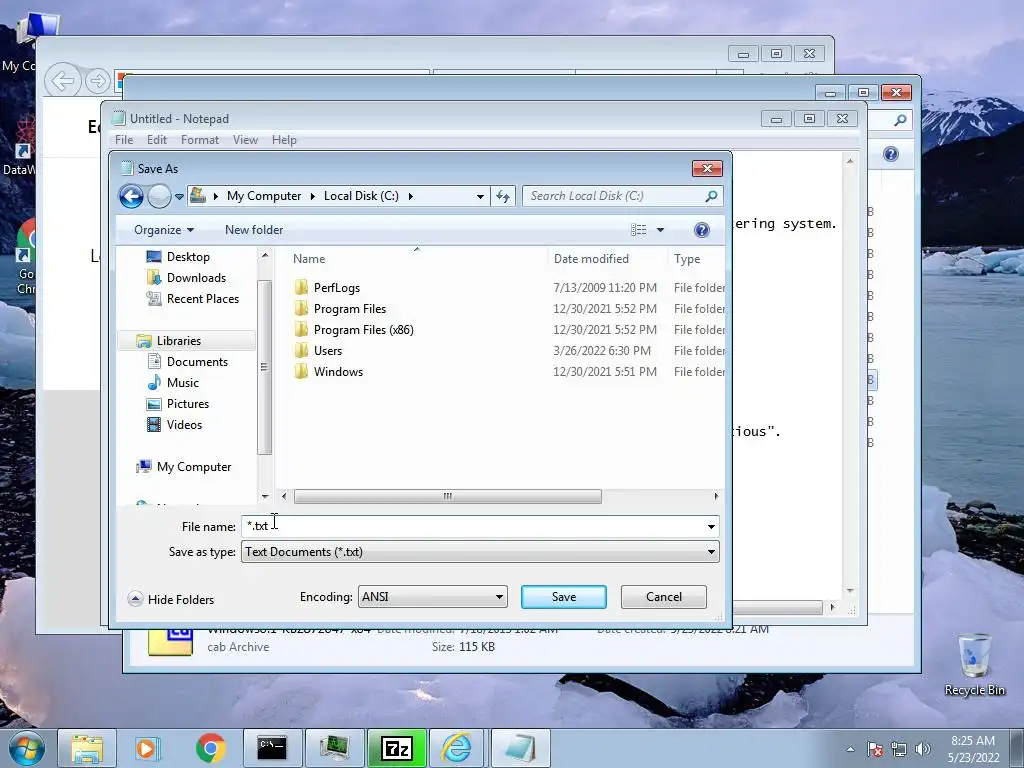
Task: Click the volume speaker tray icon
Action: (922, 749)
